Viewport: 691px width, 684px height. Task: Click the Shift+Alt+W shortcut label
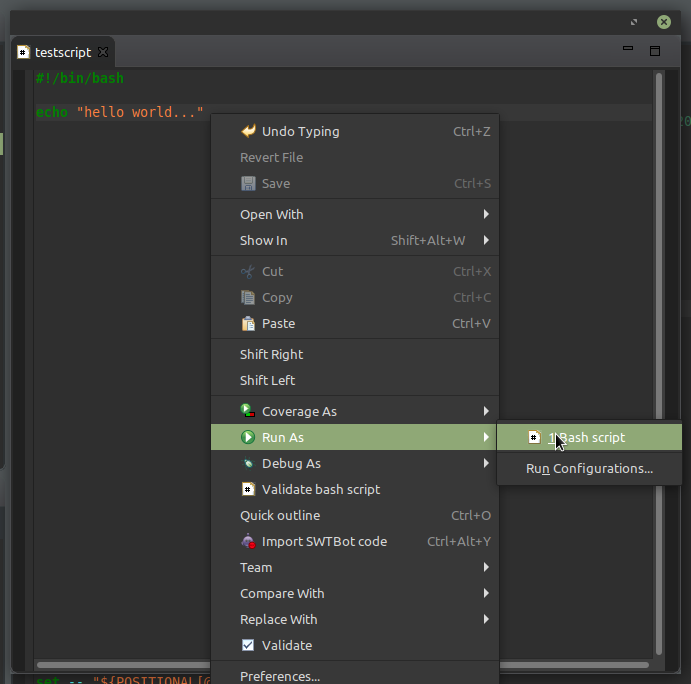[428, 240]
